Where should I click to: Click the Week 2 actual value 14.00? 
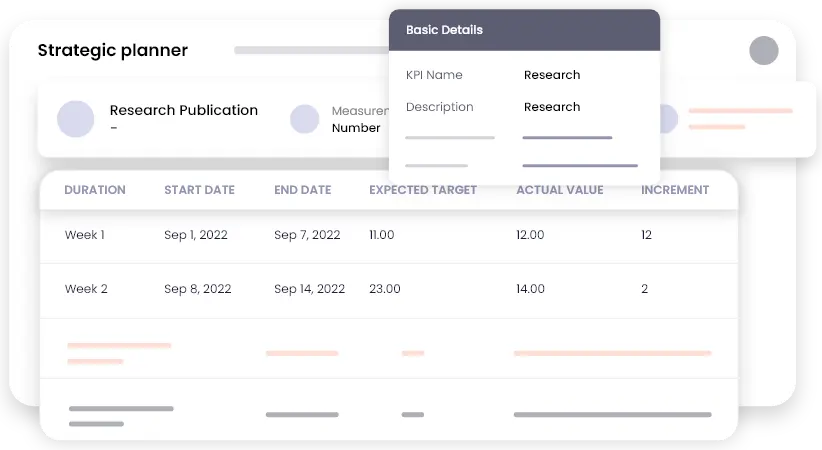coord(530,289)
